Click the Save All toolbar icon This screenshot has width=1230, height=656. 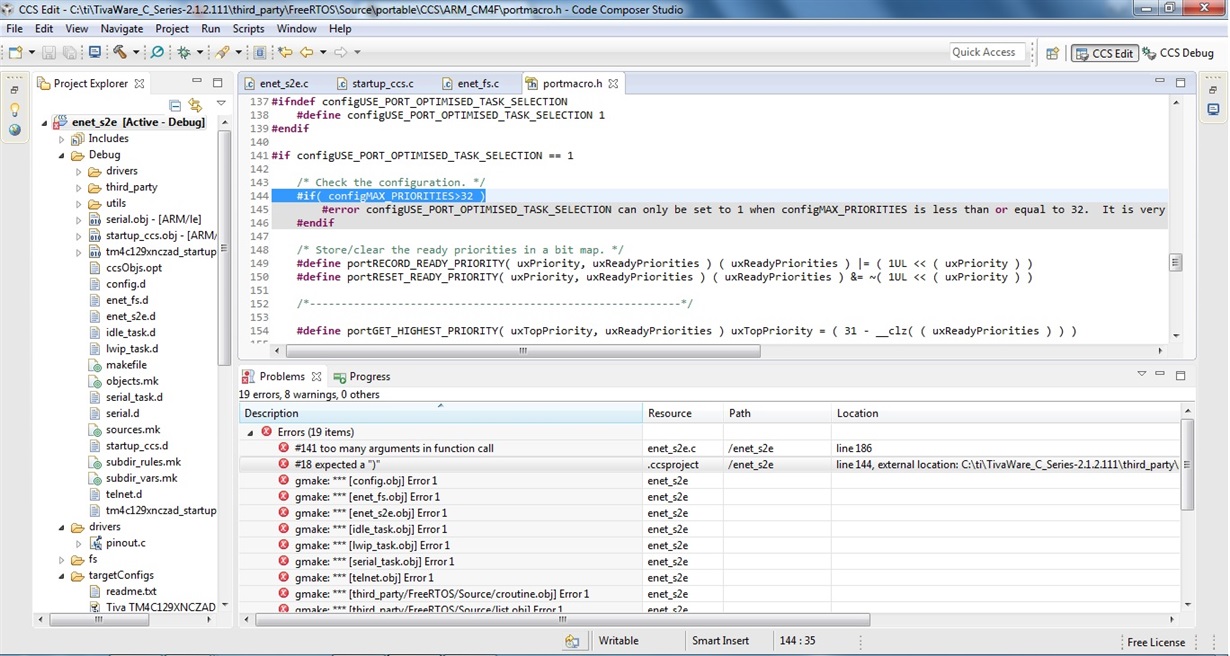pyautogui.click(x=69, y=52)
